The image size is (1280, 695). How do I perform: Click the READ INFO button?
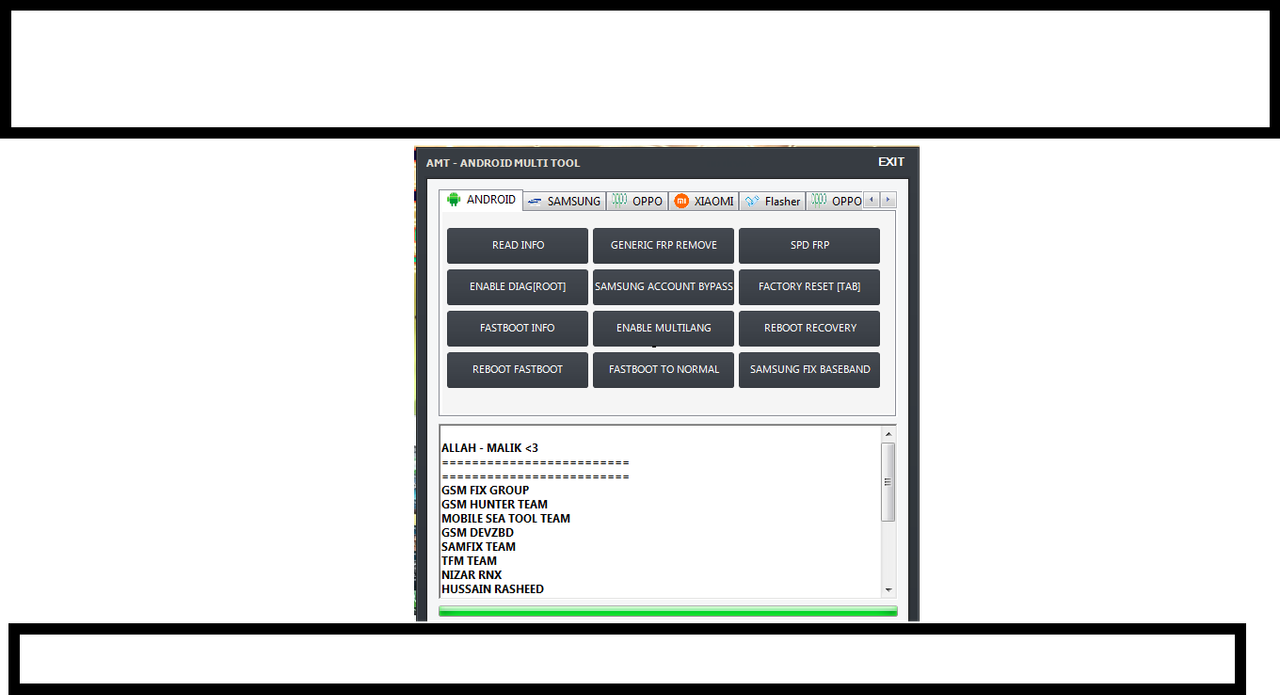tap(518, 245)
